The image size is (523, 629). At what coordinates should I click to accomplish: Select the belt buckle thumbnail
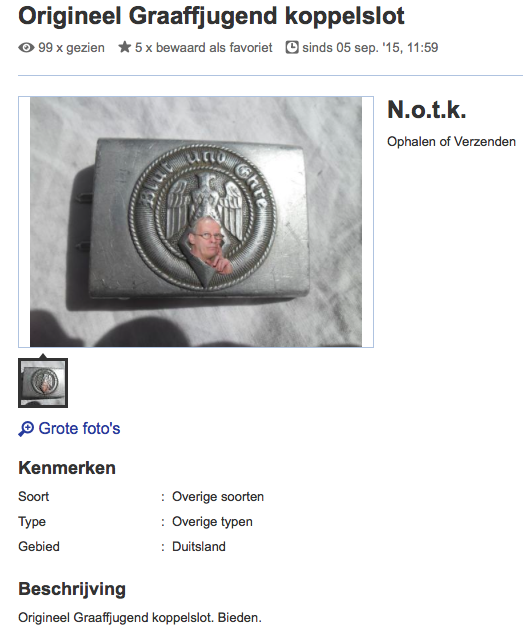tap(43, 383)
